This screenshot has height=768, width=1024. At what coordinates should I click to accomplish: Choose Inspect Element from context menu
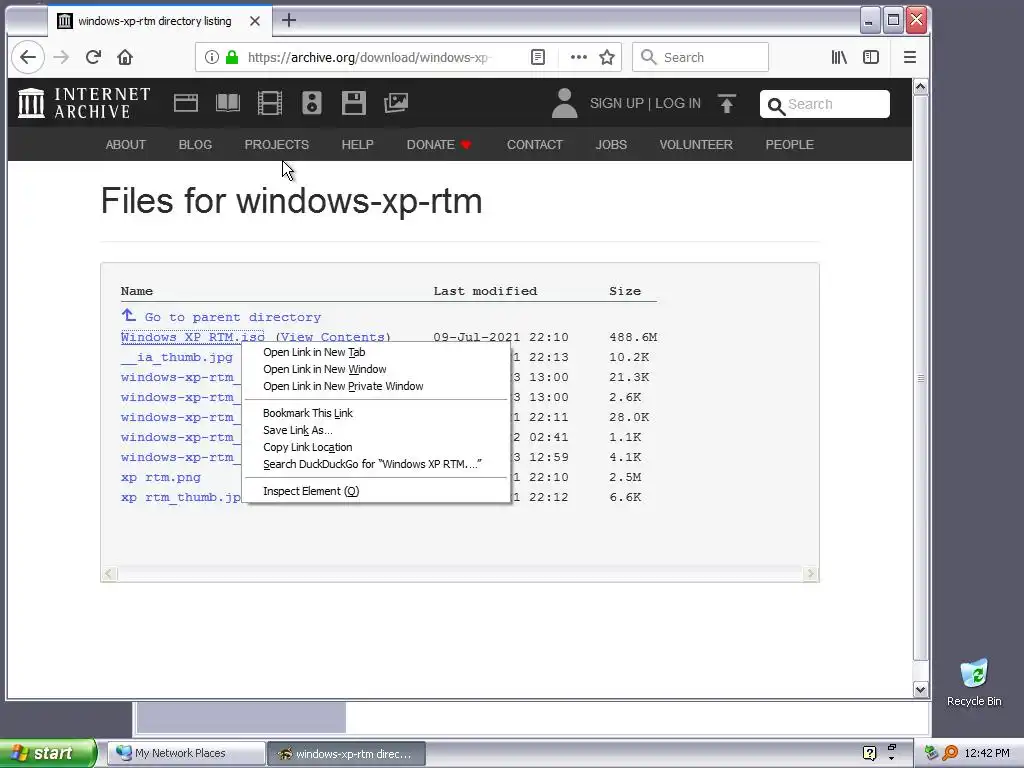coord(376,491)
